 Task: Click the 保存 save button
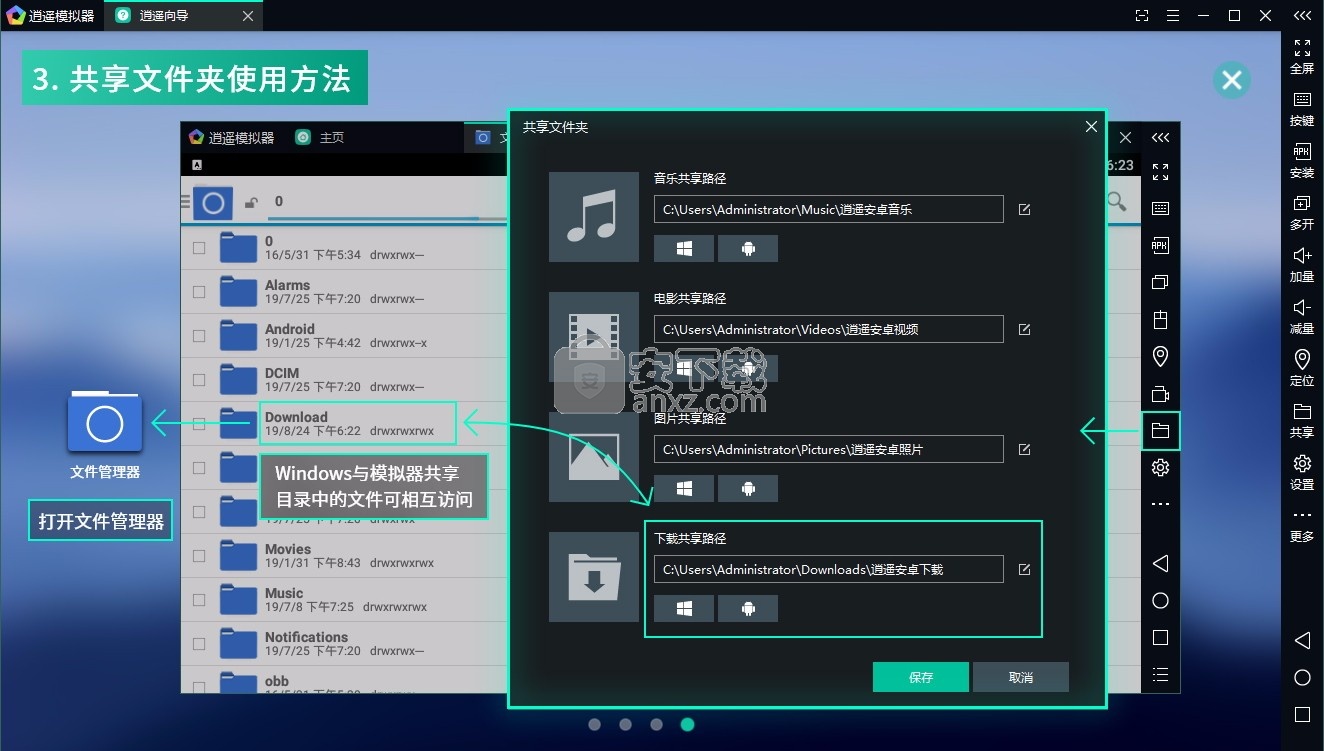pyautogui.click(x=921, y=677)
